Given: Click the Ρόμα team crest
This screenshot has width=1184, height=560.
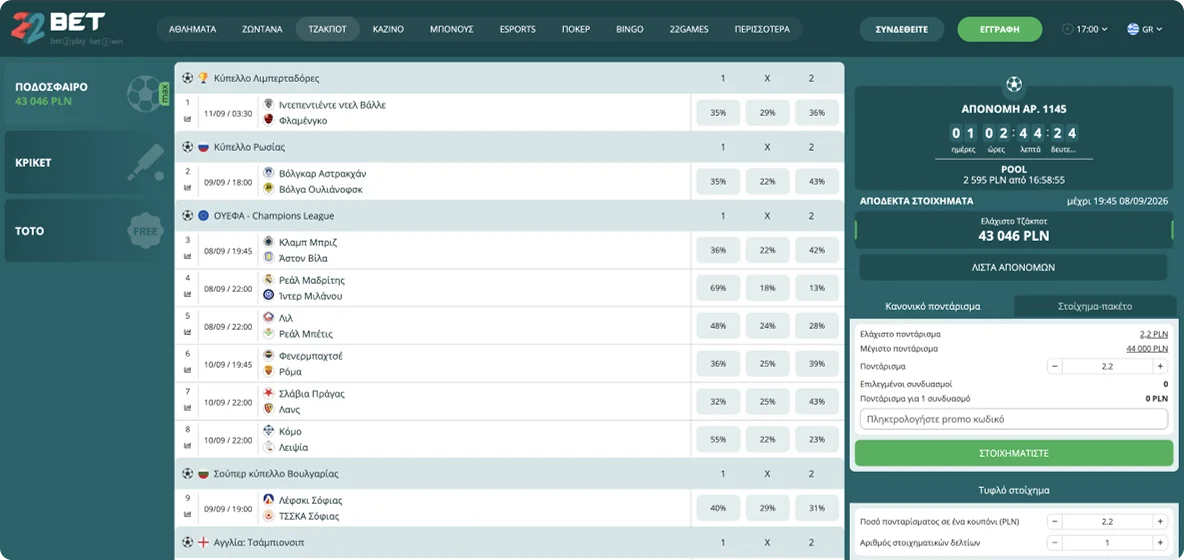Looking at the screenshot, I should pos(268,371).
